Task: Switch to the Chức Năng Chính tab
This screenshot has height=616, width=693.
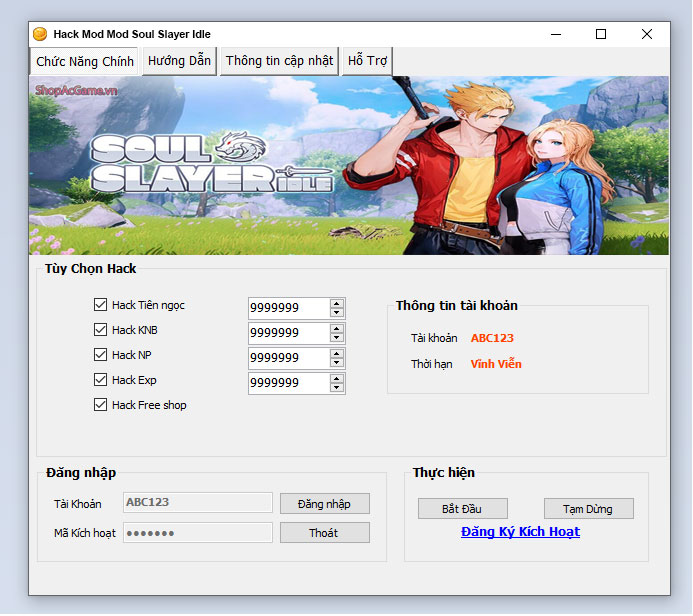Action: pos(85,61)
